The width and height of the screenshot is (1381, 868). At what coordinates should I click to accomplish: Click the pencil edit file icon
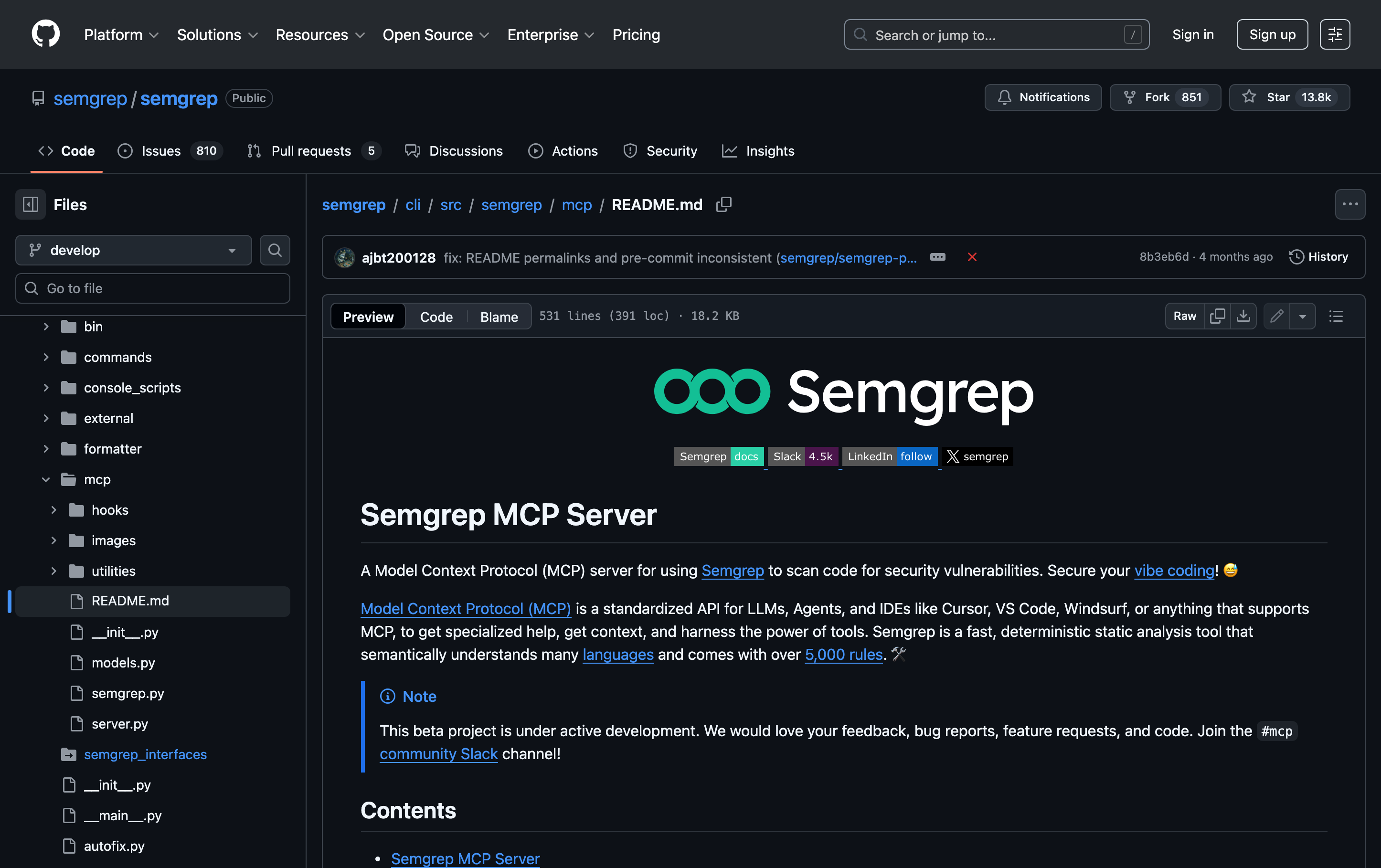(x=1276, y=316)
